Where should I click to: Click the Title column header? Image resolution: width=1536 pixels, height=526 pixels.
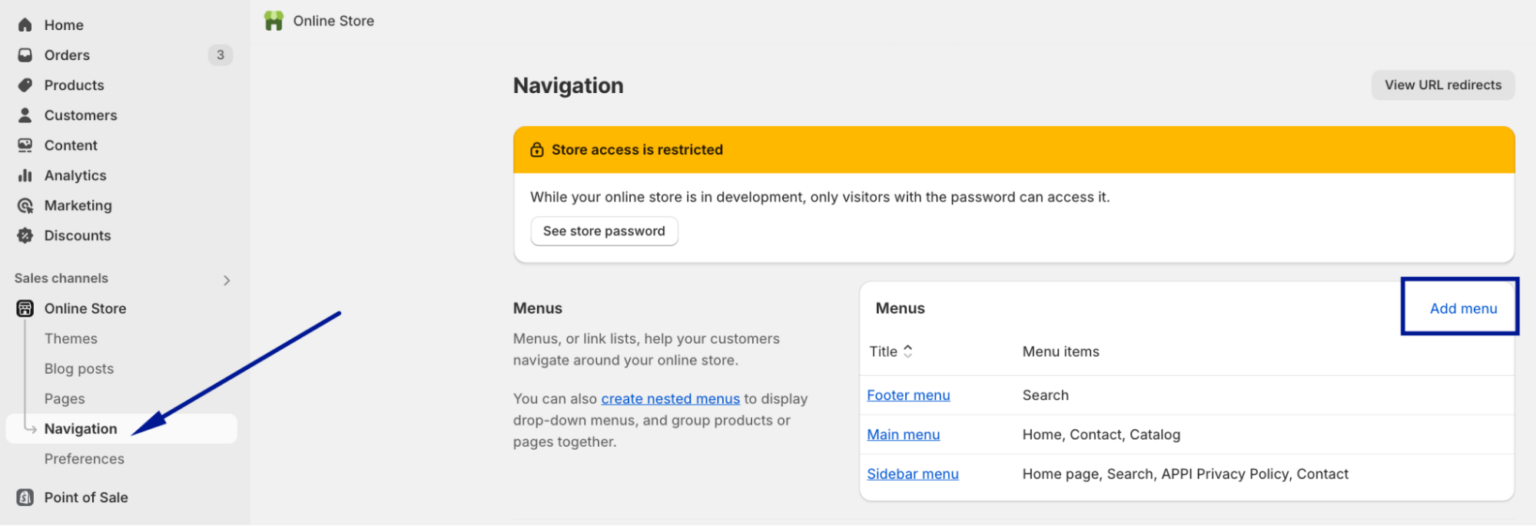(884, 351)
